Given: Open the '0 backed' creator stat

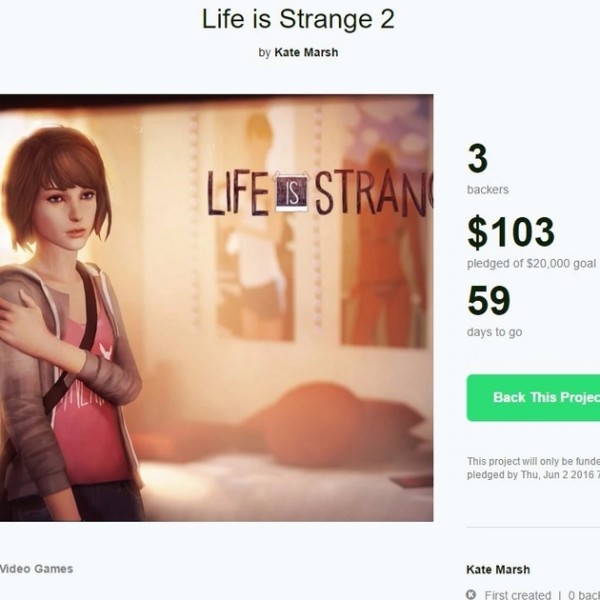Looking at the screenshot, I should pos(583,594).
